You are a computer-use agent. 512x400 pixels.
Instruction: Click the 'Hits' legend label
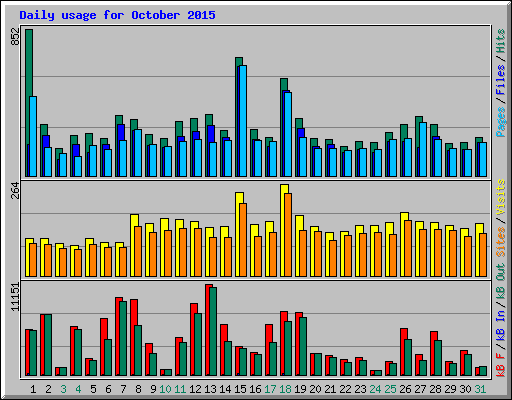point(501,41)
